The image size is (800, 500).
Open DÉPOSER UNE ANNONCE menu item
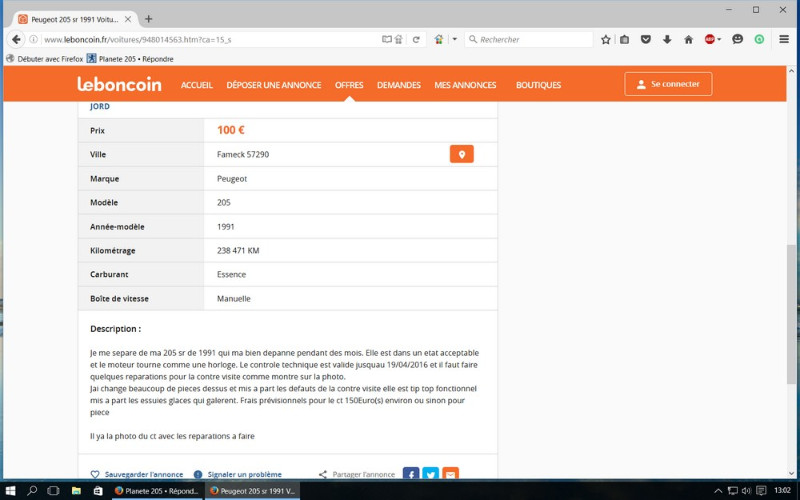pos(274,85)
